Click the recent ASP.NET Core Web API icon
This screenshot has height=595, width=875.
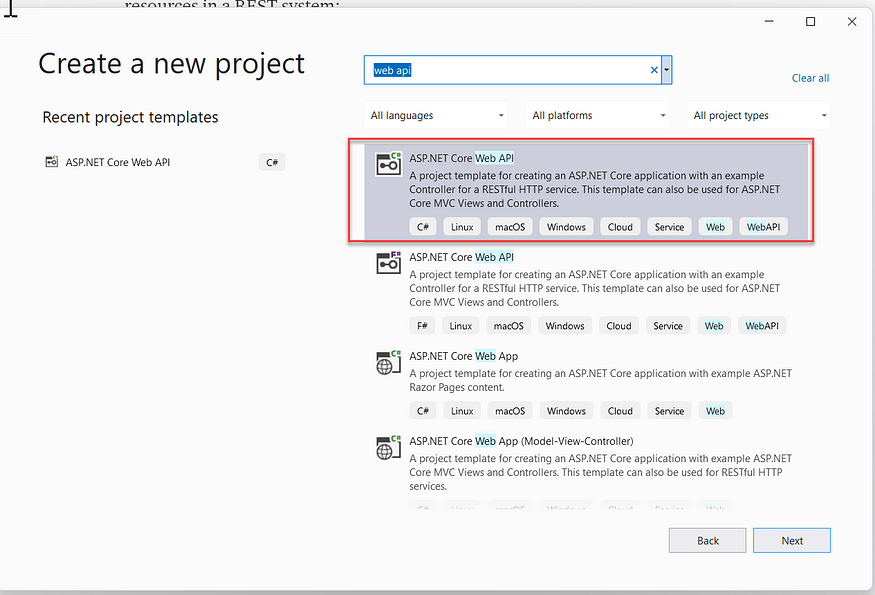(51, 161)
